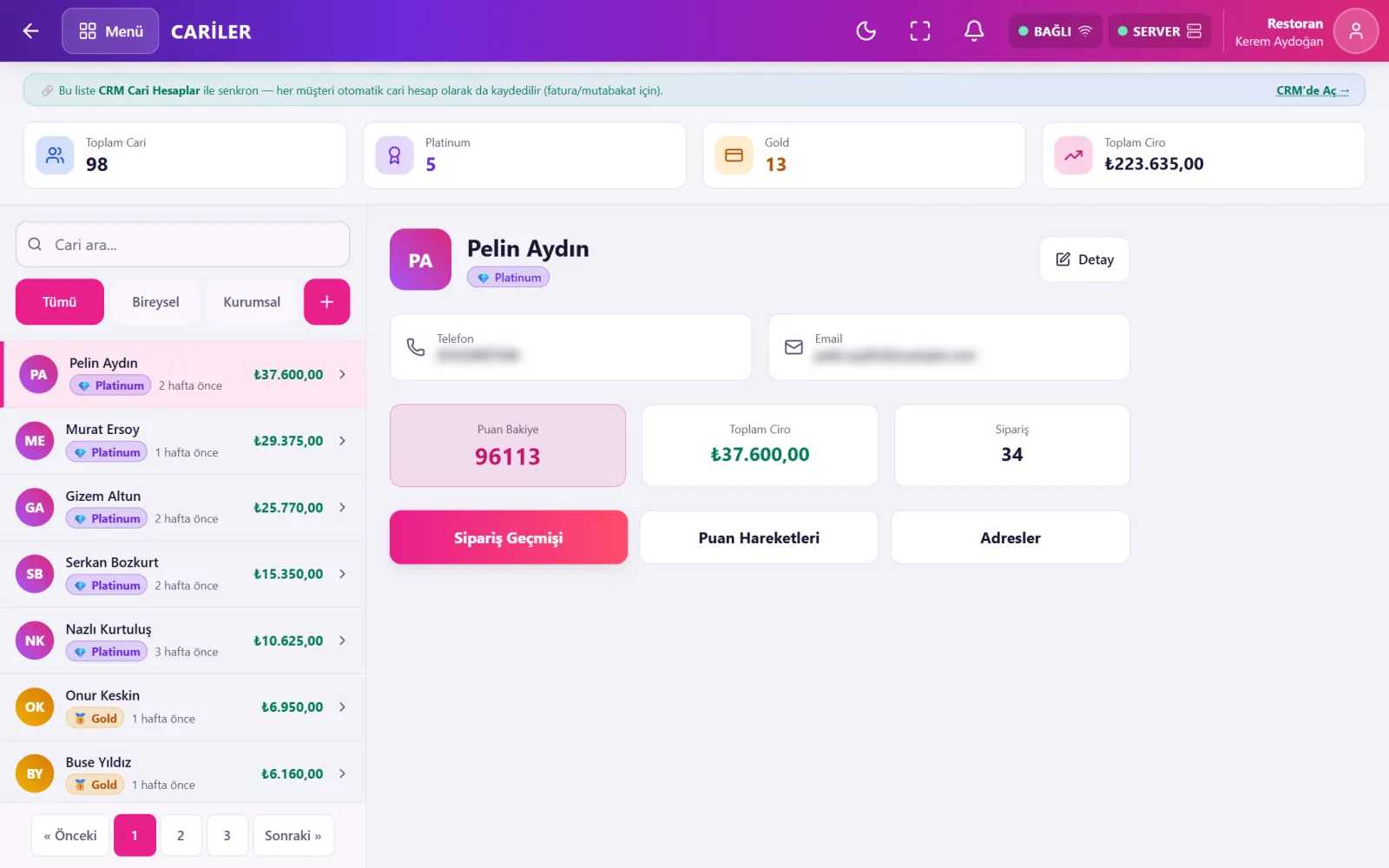Click the Gold card icon
Viewport: 1389px width, 868px height.
point(734,155)
